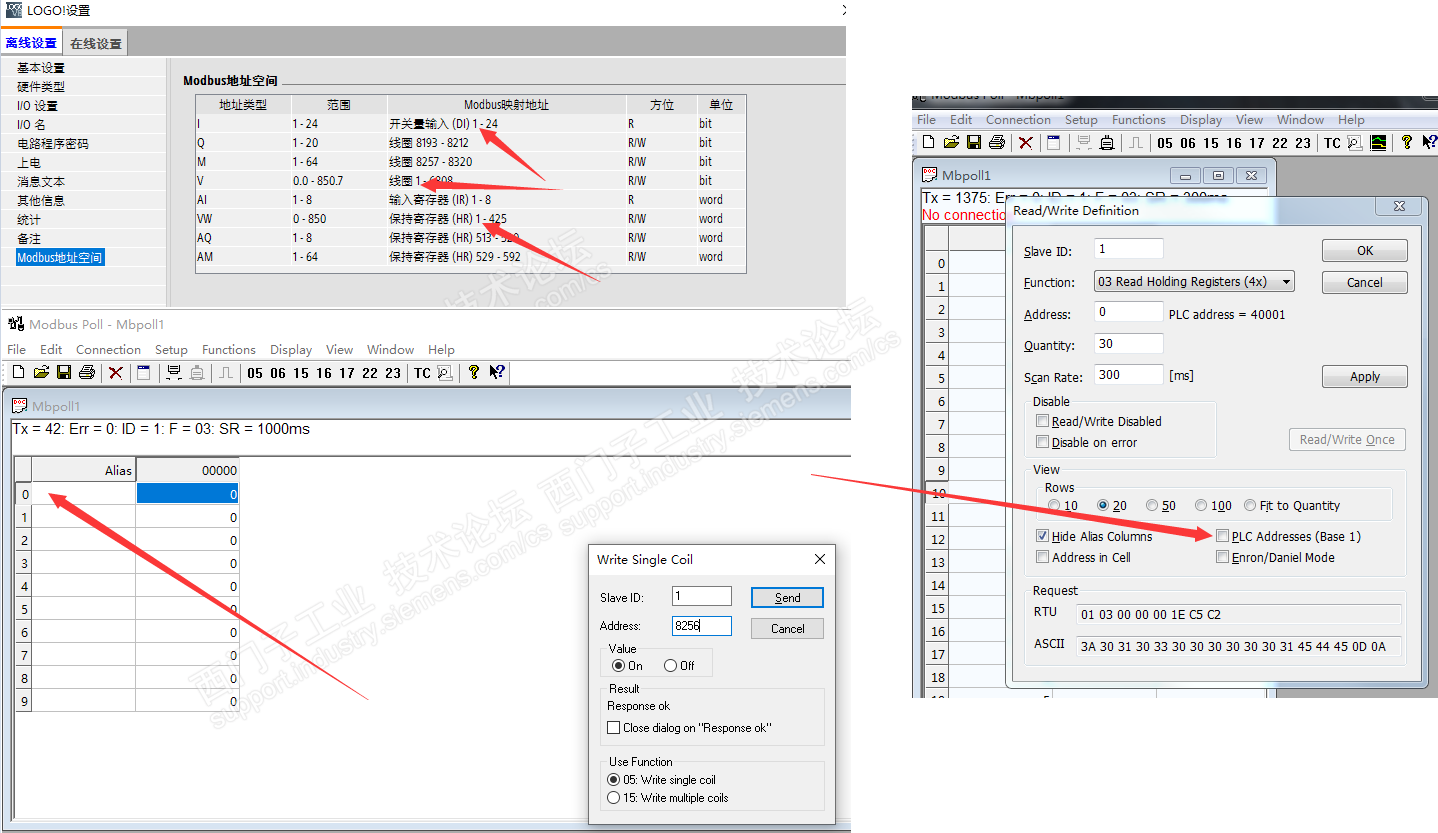Click the red X icon in the No connection Modbus Poll toolbar

[x=1026, y=143]
